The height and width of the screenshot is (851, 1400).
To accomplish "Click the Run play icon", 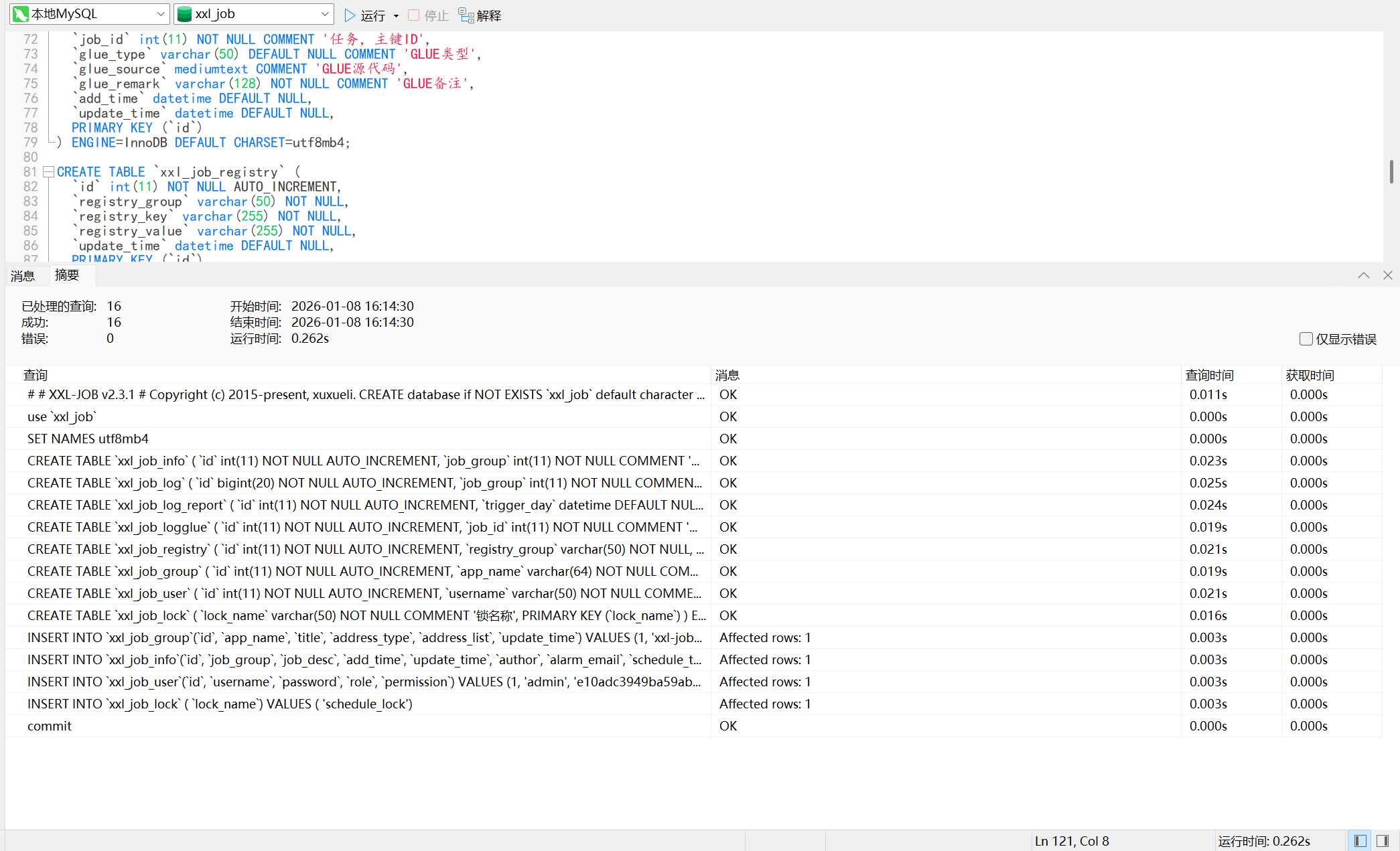I will [x=350, y=15].
